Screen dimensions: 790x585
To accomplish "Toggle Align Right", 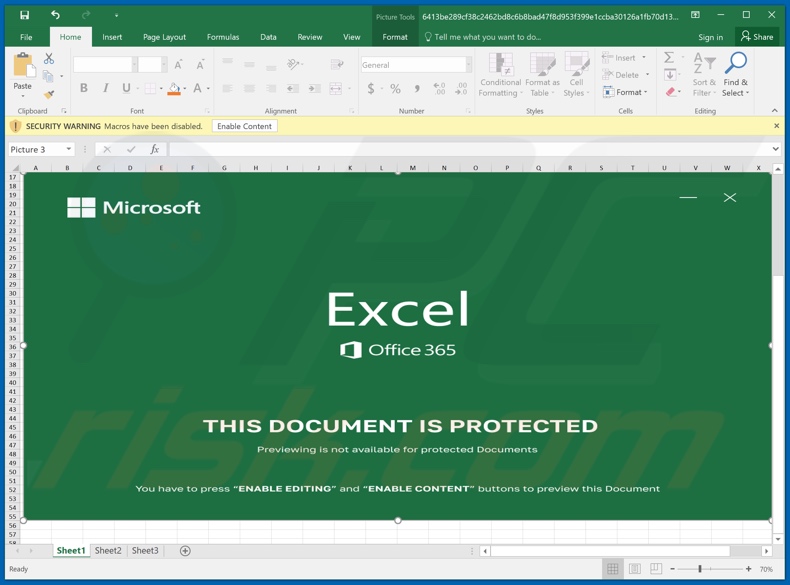I will click(x=271, y=89).
